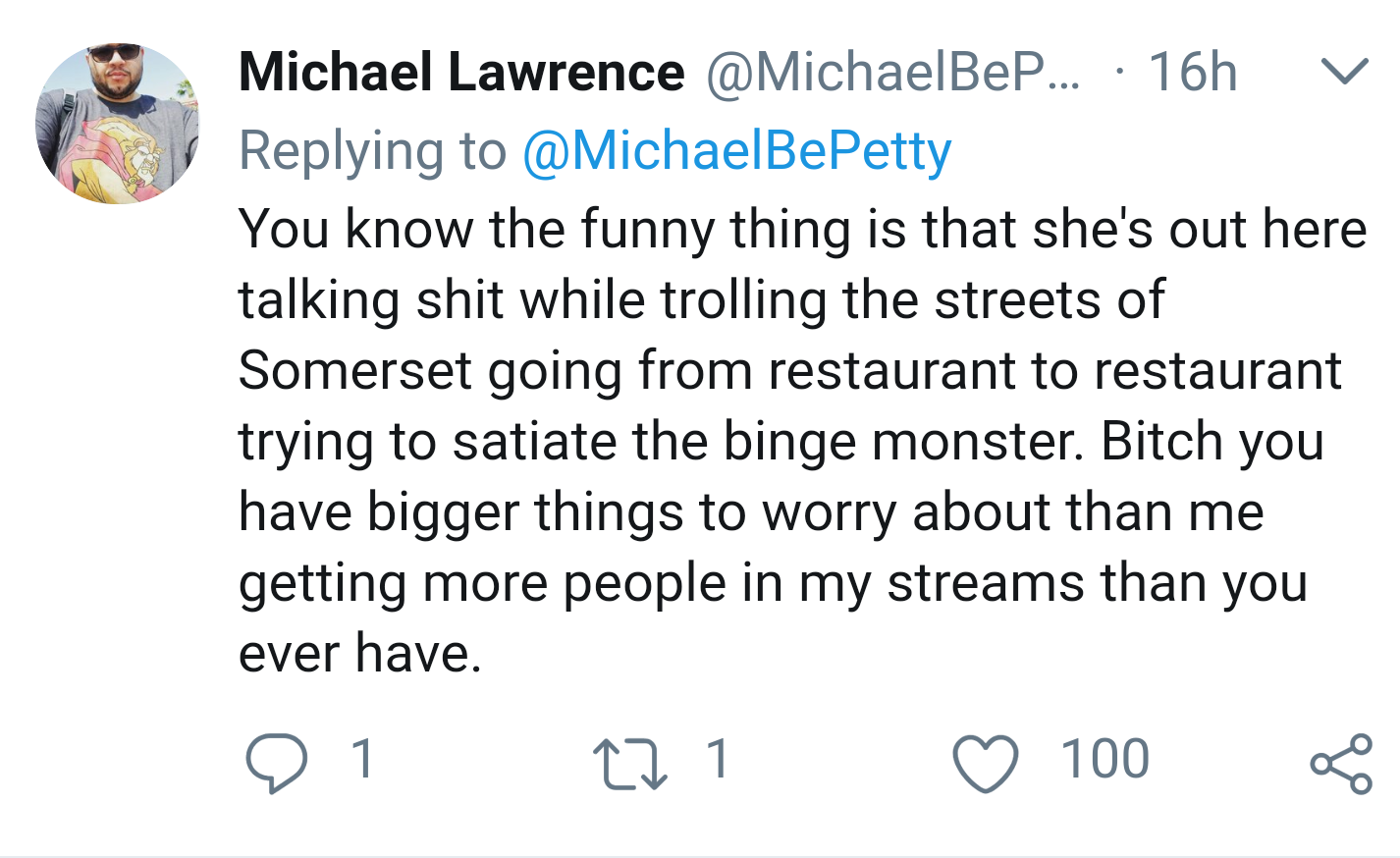Viewport: 1400px width, 858px height.
Task: Click the final words "ever have."
Action: click(x=360, y=654)
